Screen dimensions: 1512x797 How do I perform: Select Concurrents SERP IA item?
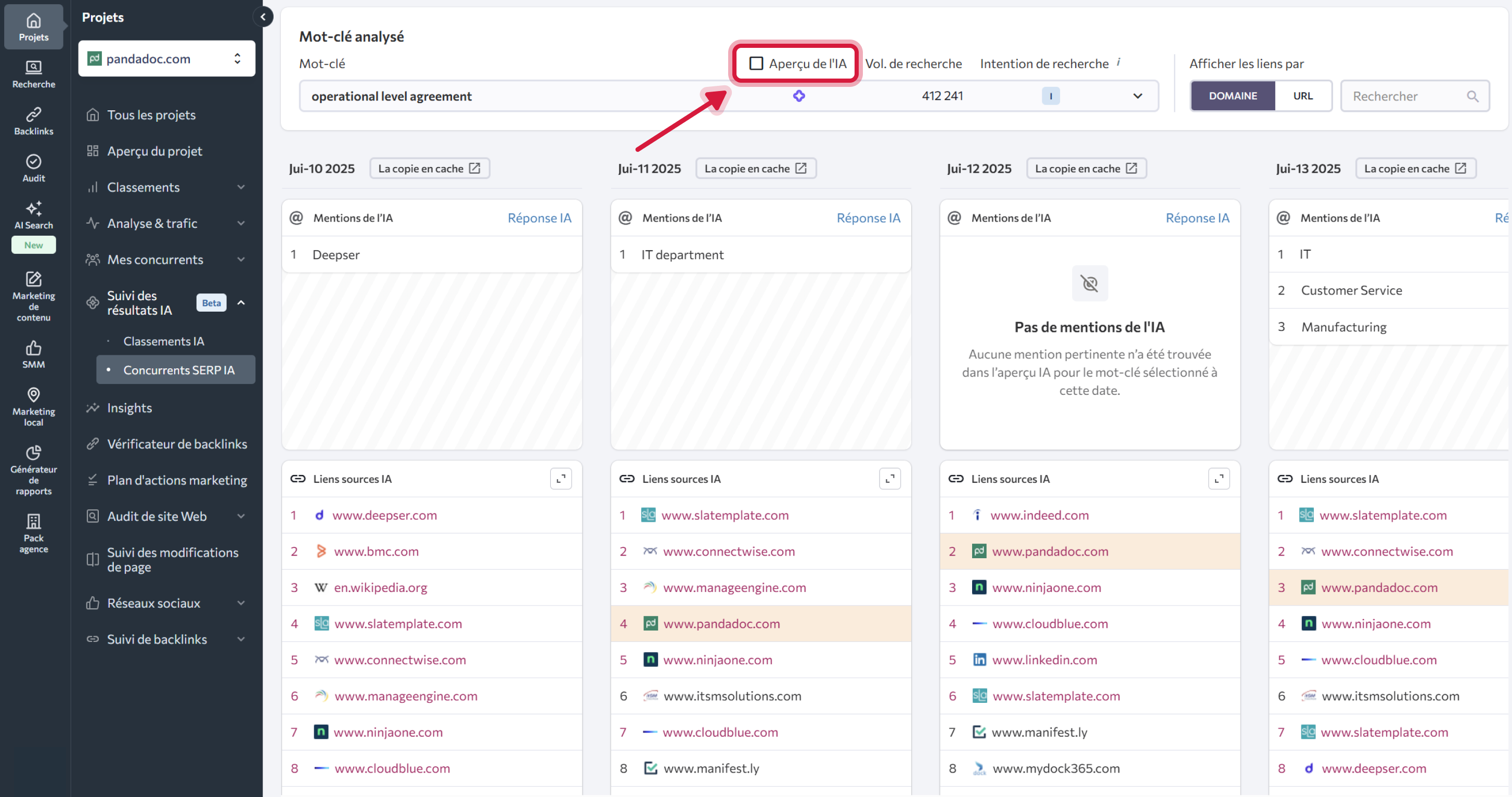[x=175, y=370]
